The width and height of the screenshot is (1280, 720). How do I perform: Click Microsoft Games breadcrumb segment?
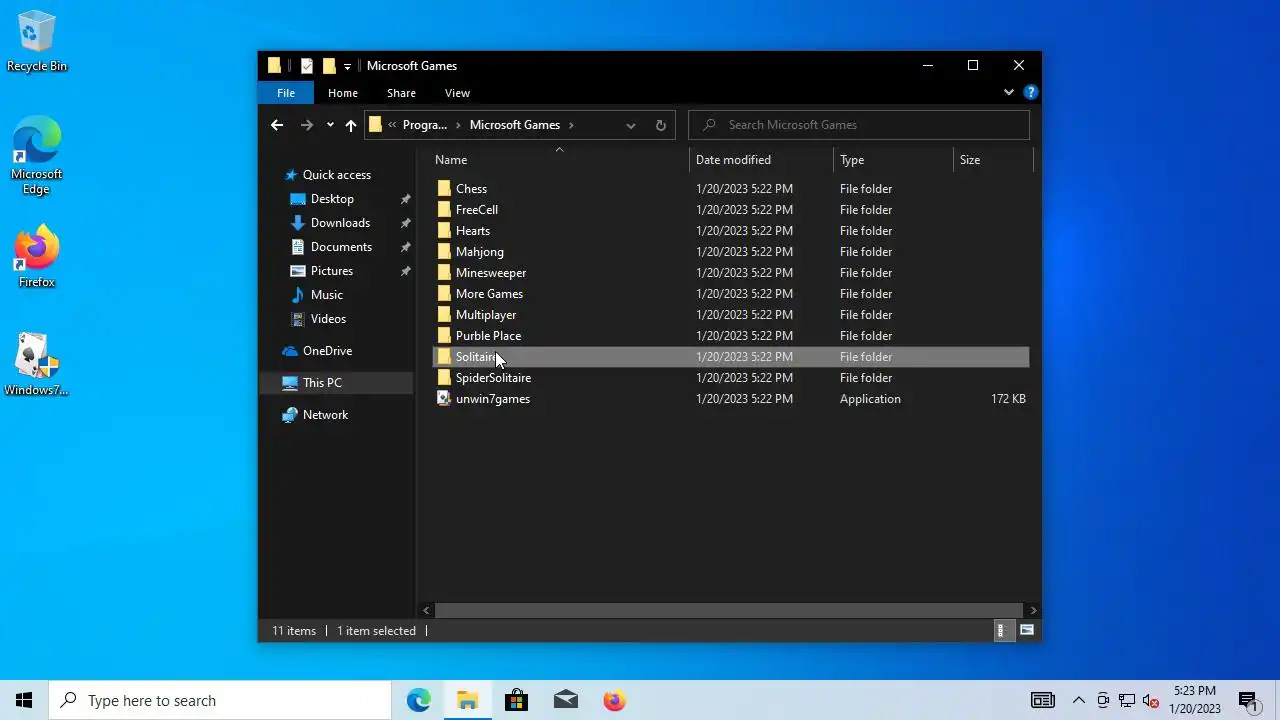pos(514,125)
